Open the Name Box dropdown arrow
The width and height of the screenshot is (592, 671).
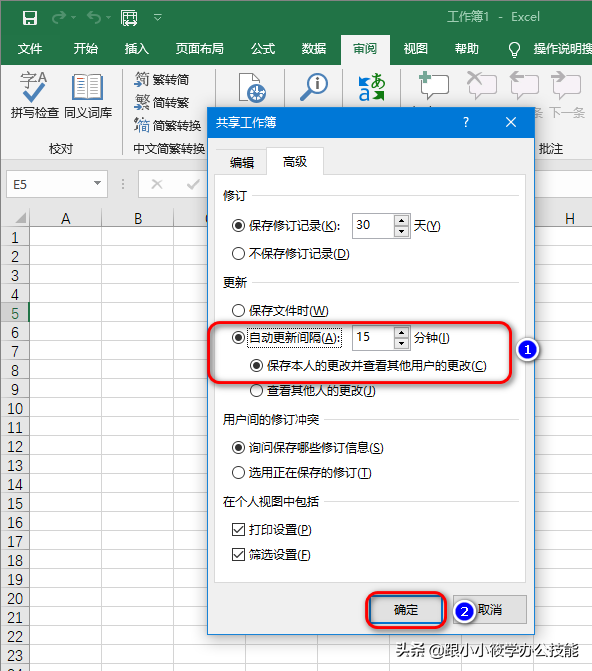98,183
